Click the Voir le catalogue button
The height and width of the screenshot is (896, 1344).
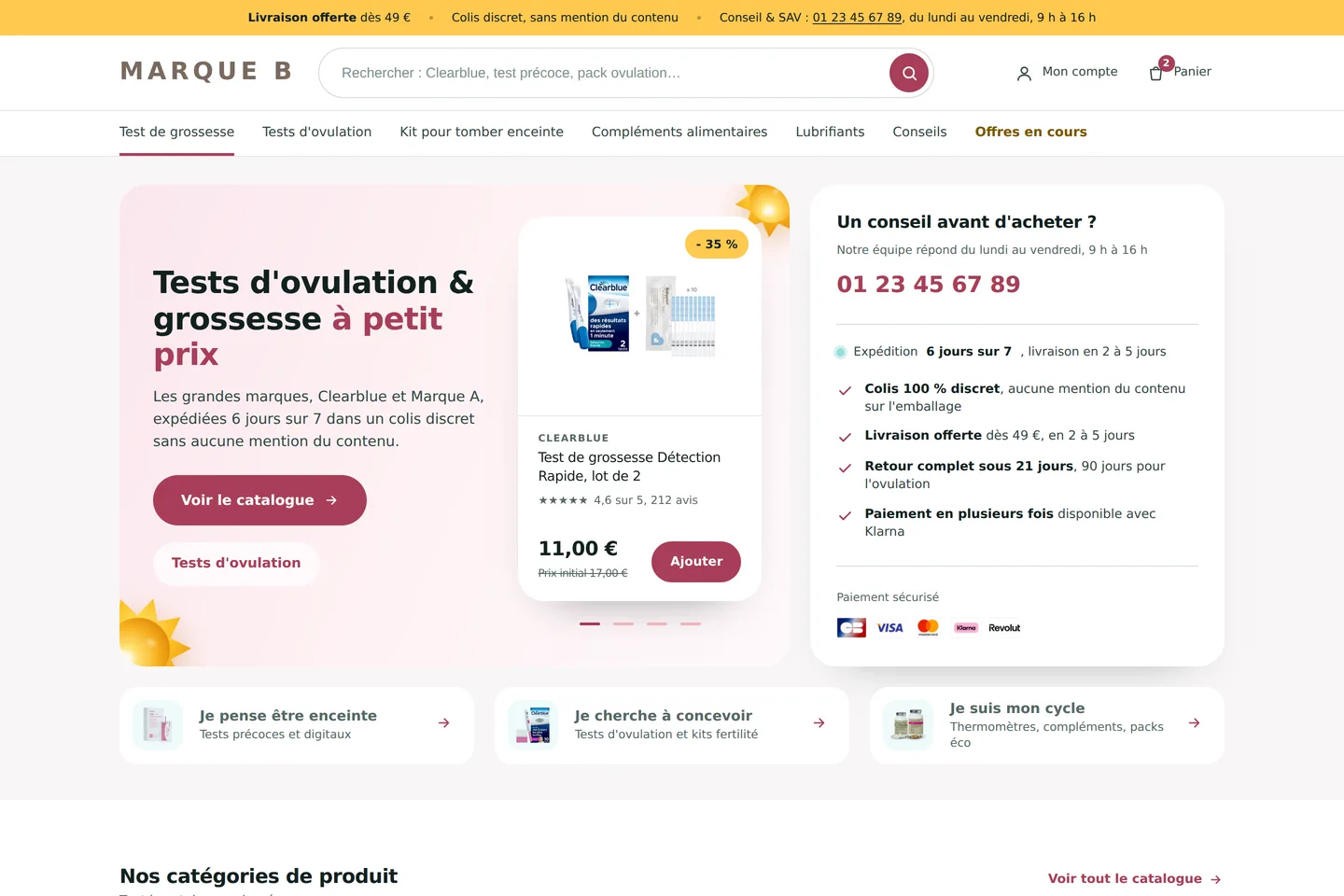point(259,500)
